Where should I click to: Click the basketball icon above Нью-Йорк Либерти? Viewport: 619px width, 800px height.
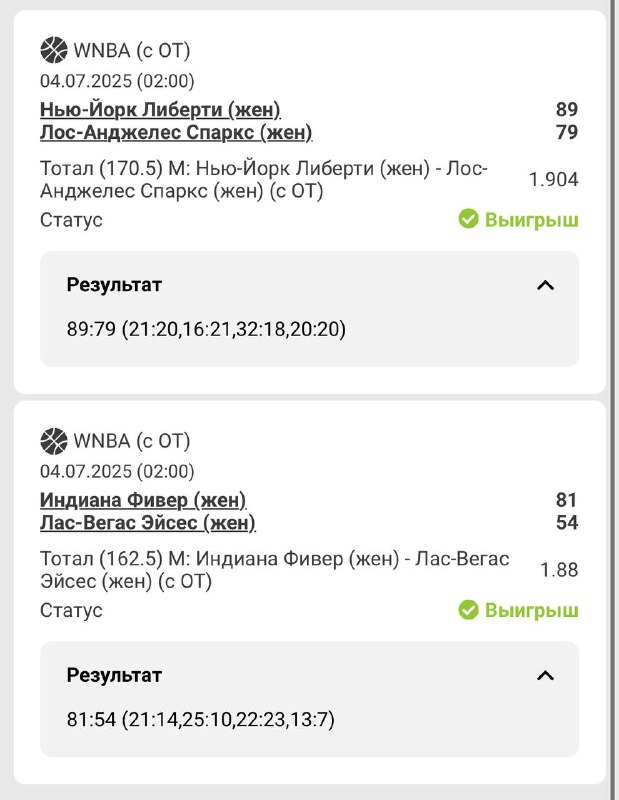(53, 49)
